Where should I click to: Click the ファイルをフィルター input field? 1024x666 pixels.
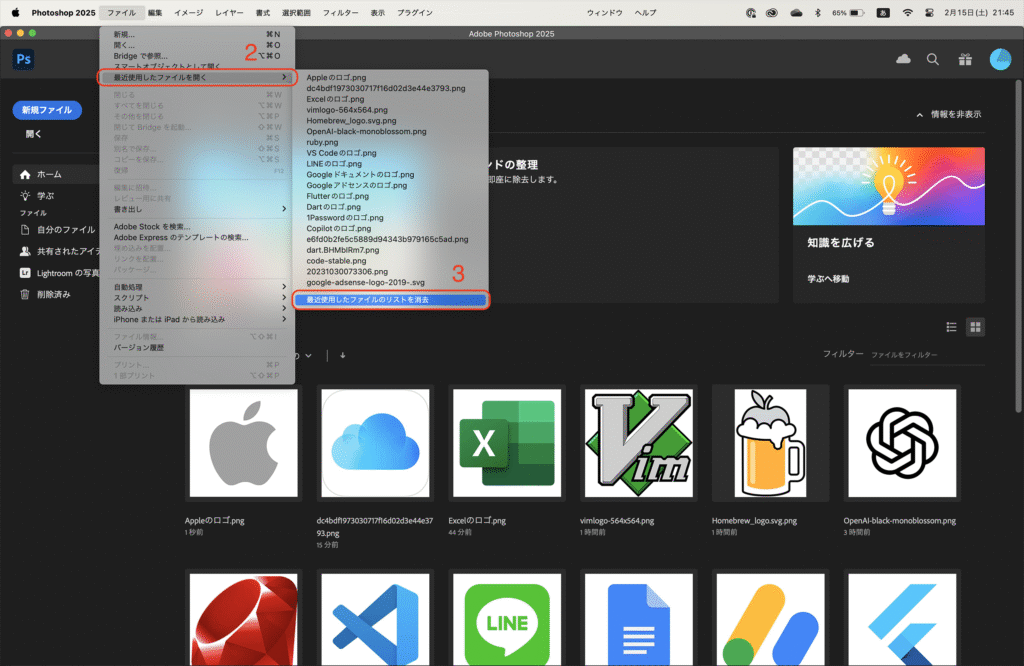tap(926, 355)
